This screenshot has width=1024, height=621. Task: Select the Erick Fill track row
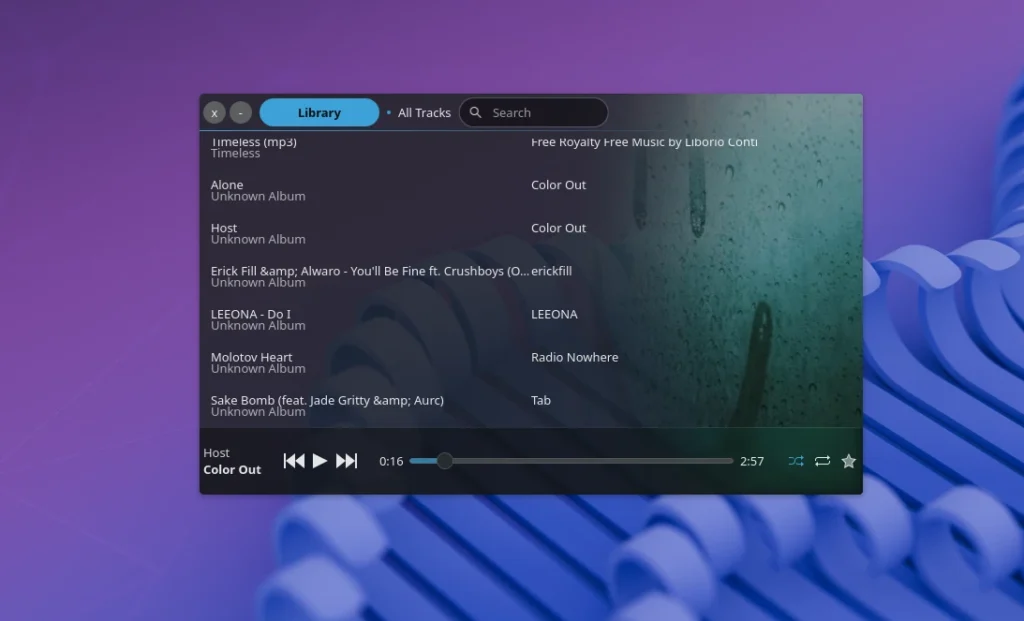[x=400, y=276]
